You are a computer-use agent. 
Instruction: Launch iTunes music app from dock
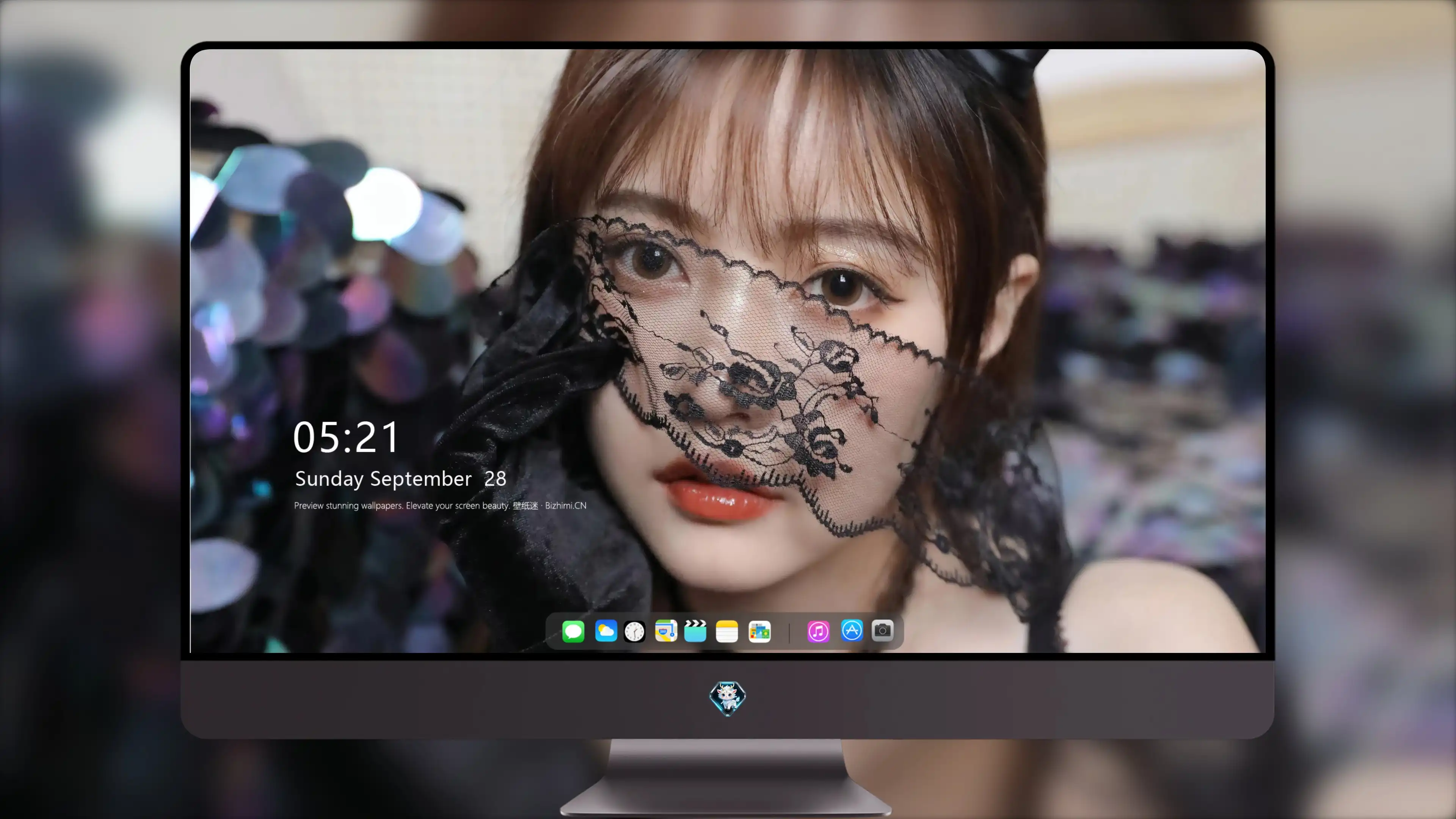pos(819,631)
